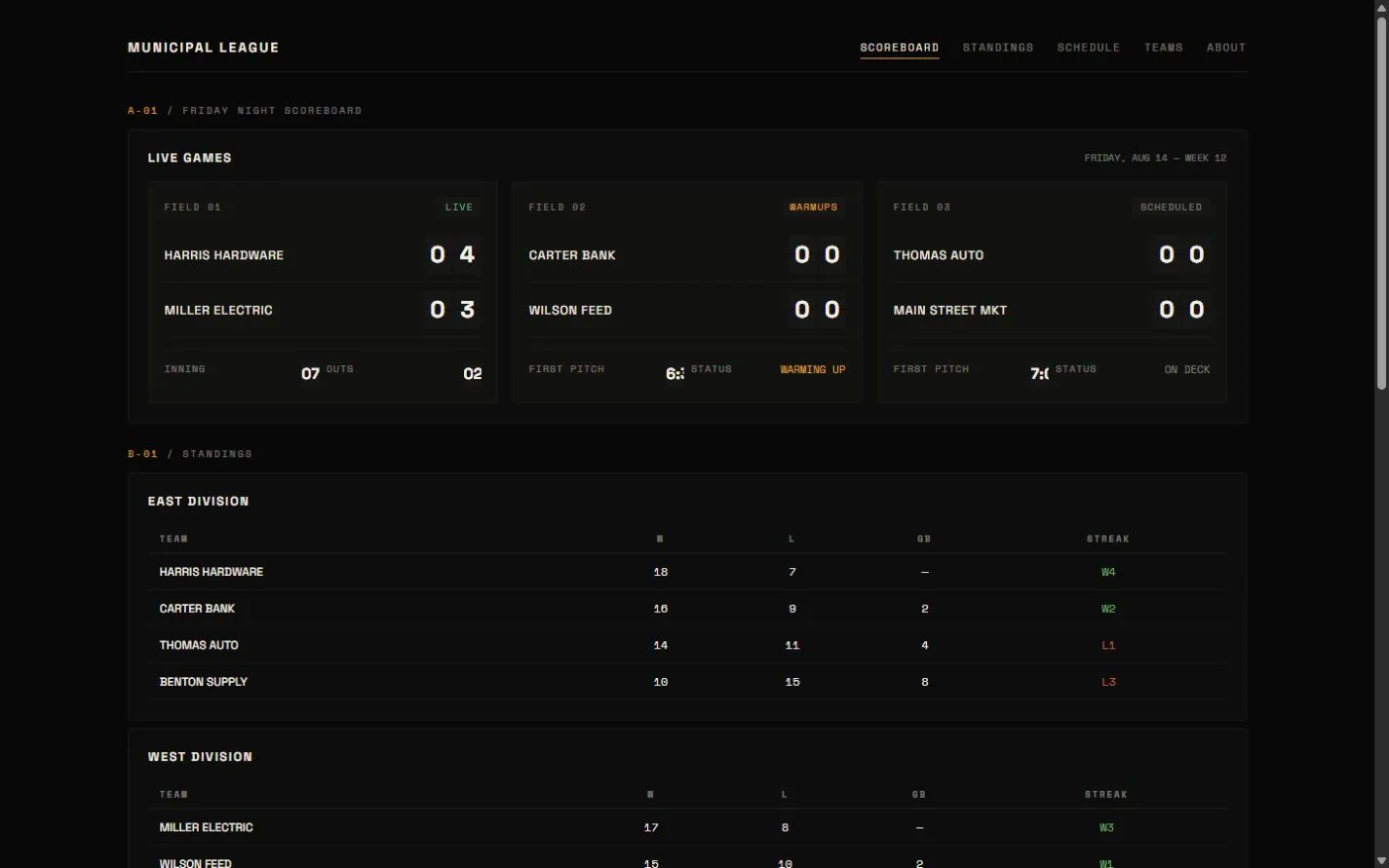Click the Live Games heading
Screen dimensions: 1389x868
(189, 158)
